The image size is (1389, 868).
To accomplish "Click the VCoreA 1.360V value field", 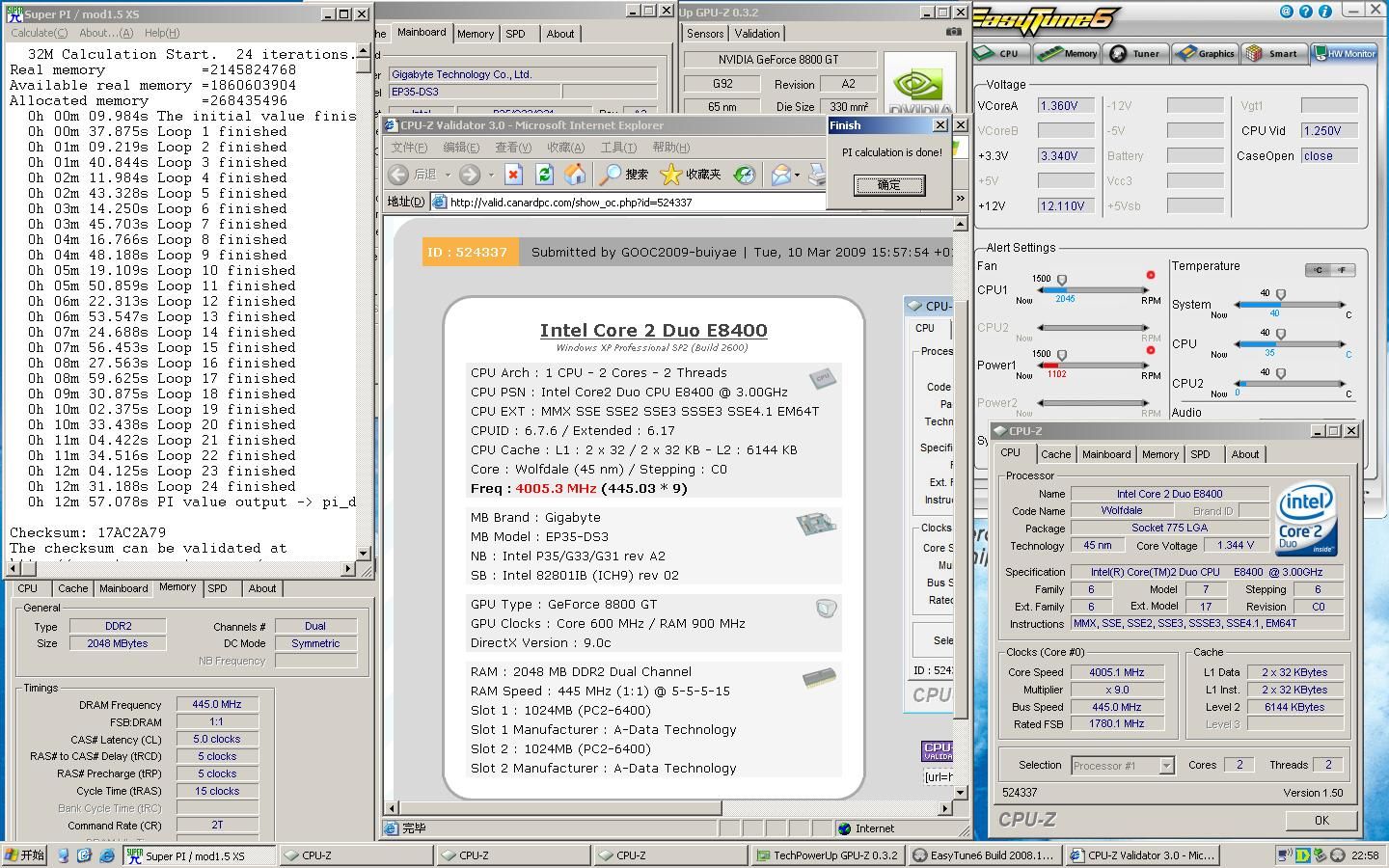I will coord(1066,106).
